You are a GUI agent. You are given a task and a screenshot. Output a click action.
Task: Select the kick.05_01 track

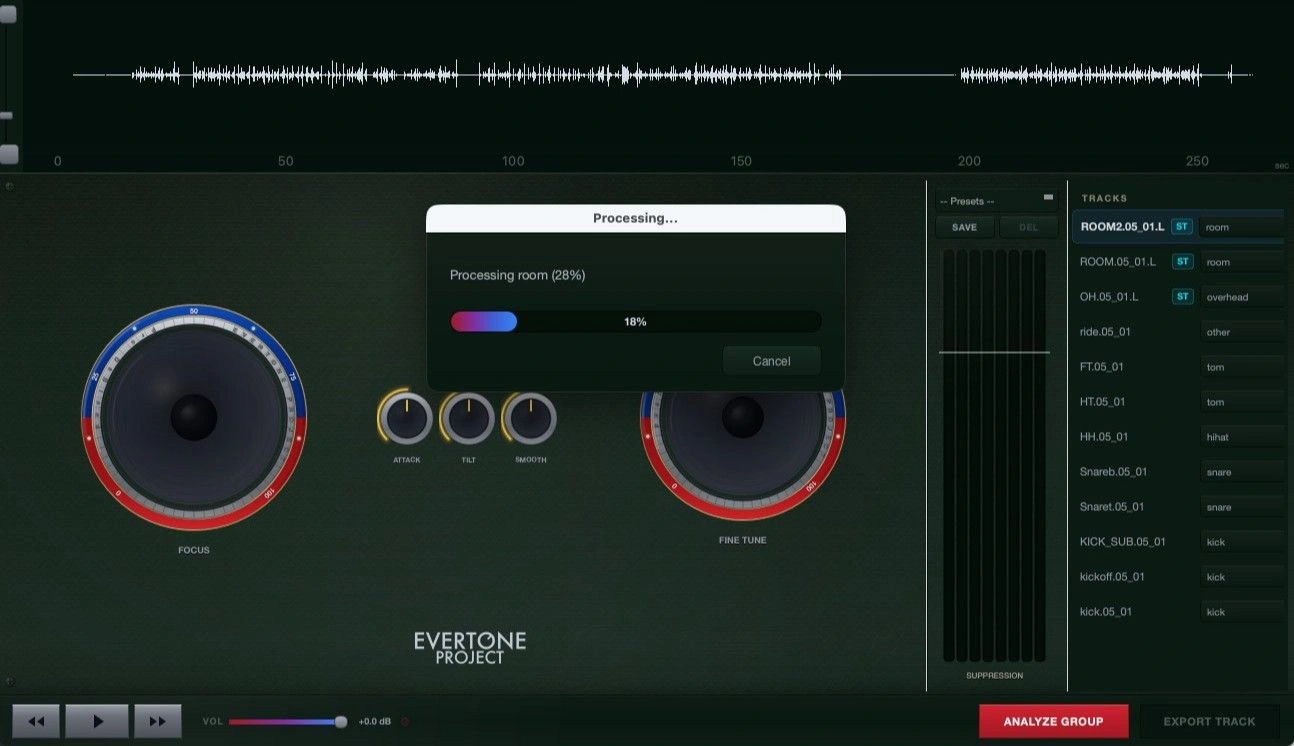[x=1106, y=612]
